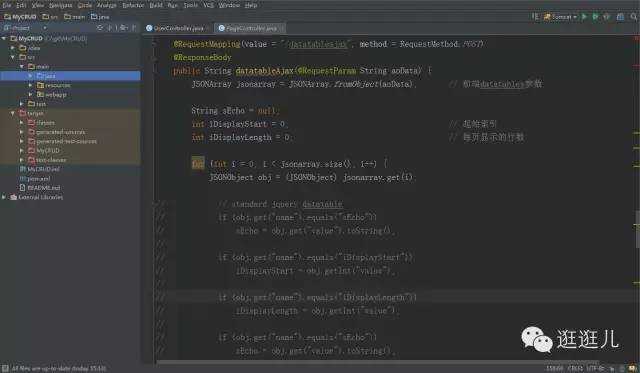Expand the test folder node

(22, 104)
